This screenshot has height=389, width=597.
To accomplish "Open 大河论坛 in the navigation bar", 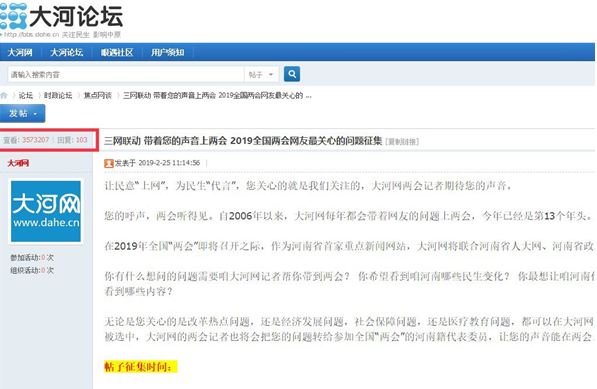I will tap(67, 52).
